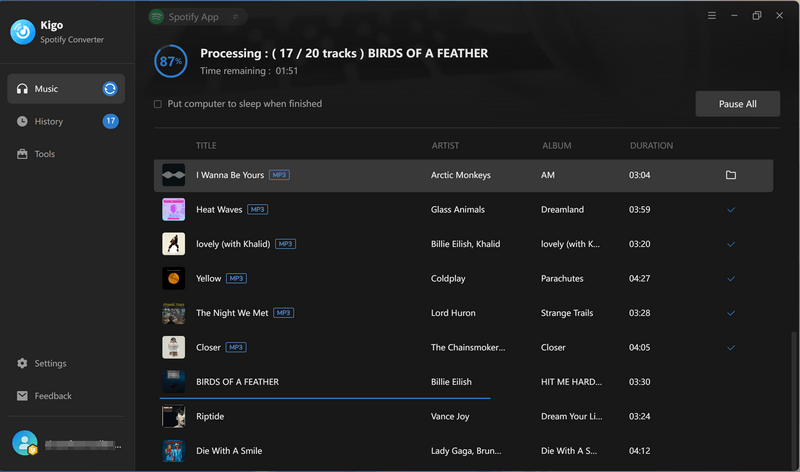The image size is (800, 472).
Task: Select the Die With A Smile title
Action: [229, 451]
